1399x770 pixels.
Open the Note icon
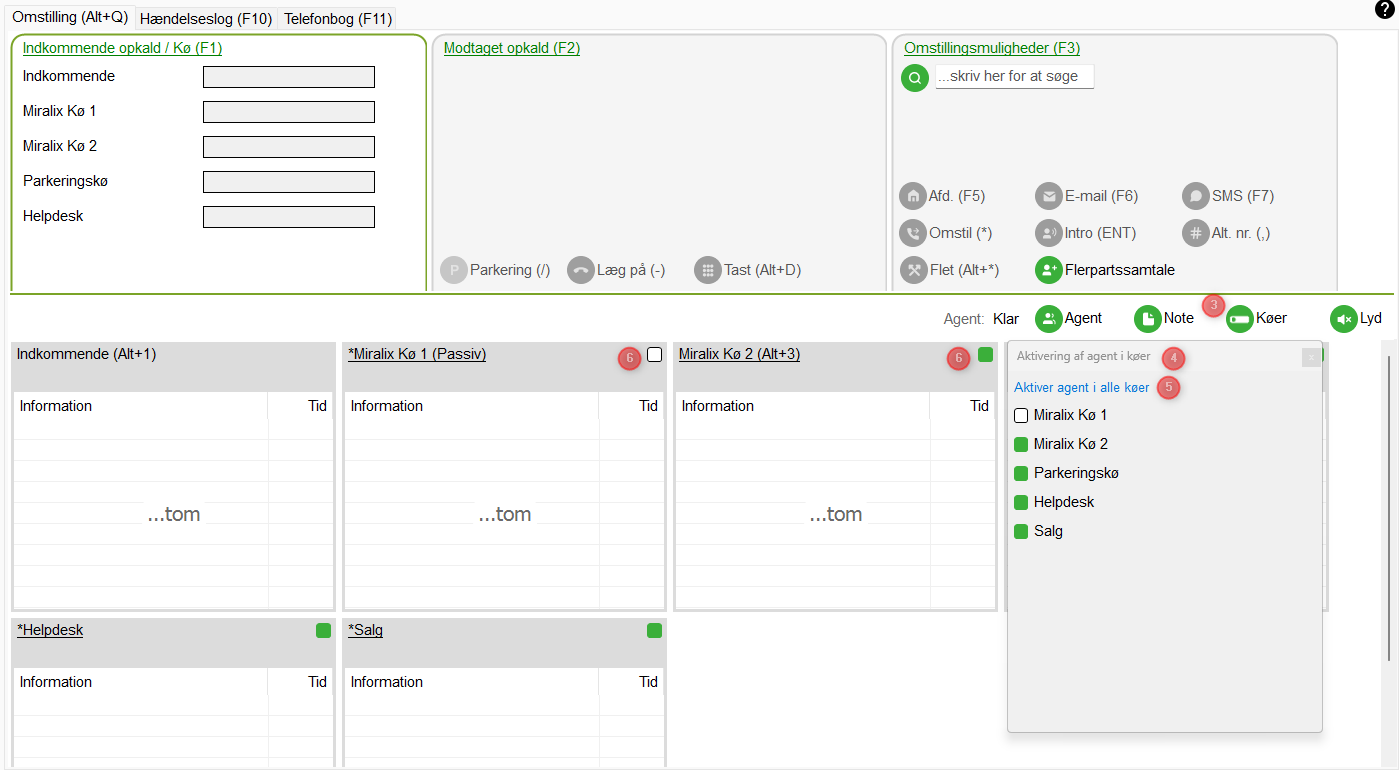pyautogui.click(x=1147, y=319)
